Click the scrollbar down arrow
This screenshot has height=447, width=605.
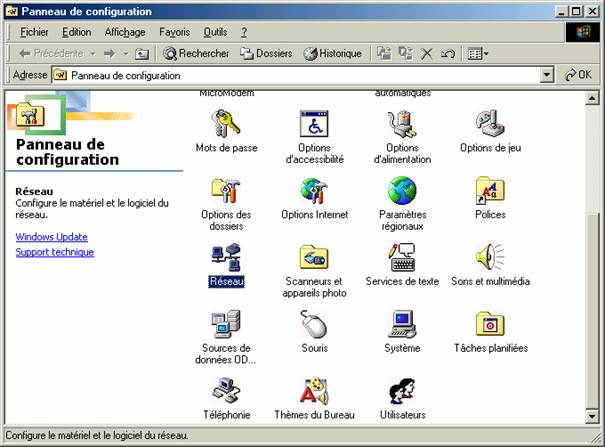click(591, 416)
